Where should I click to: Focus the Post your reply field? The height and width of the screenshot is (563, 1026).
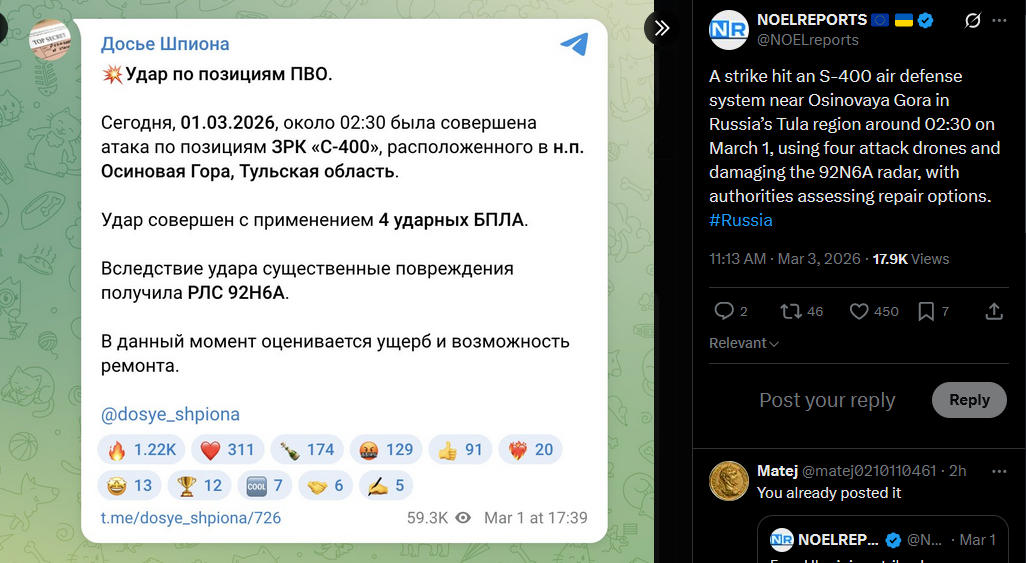827,400
